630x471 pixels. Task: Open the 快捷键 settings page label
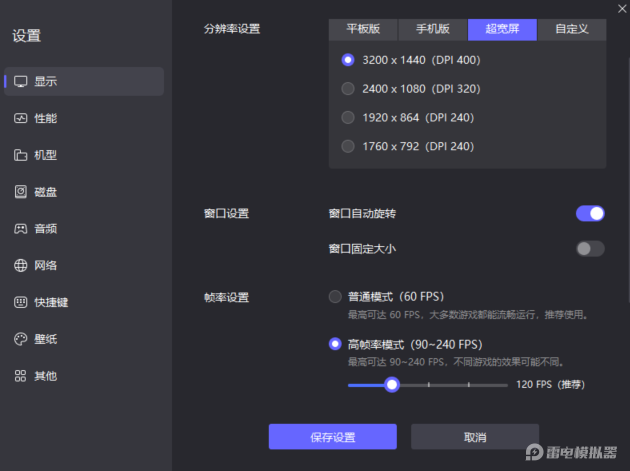pyautogui.click(x=51, y=302)
